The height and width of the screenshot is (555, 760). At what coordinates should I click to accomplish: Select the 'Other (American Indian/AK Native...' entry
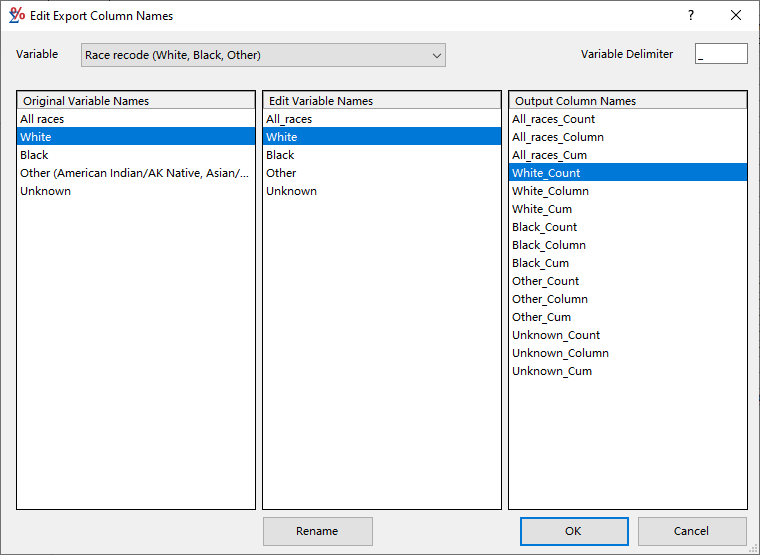(134, 173)
